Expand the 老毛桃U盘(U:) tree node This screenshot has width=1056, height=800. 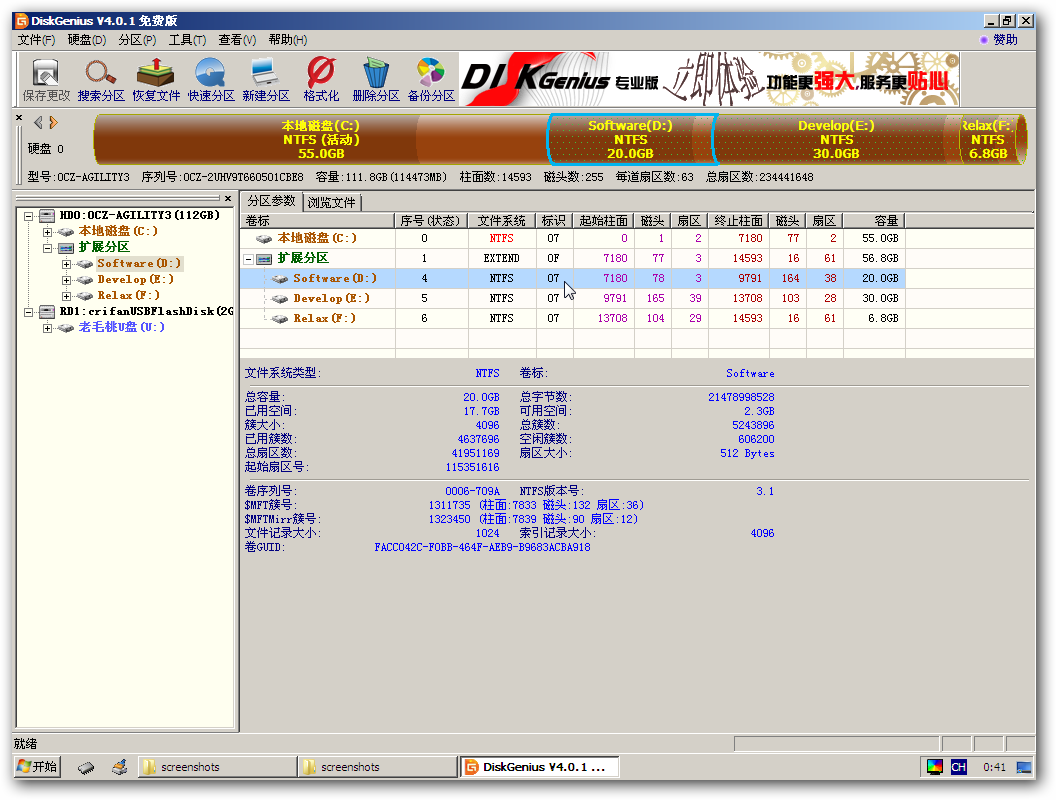47,329
